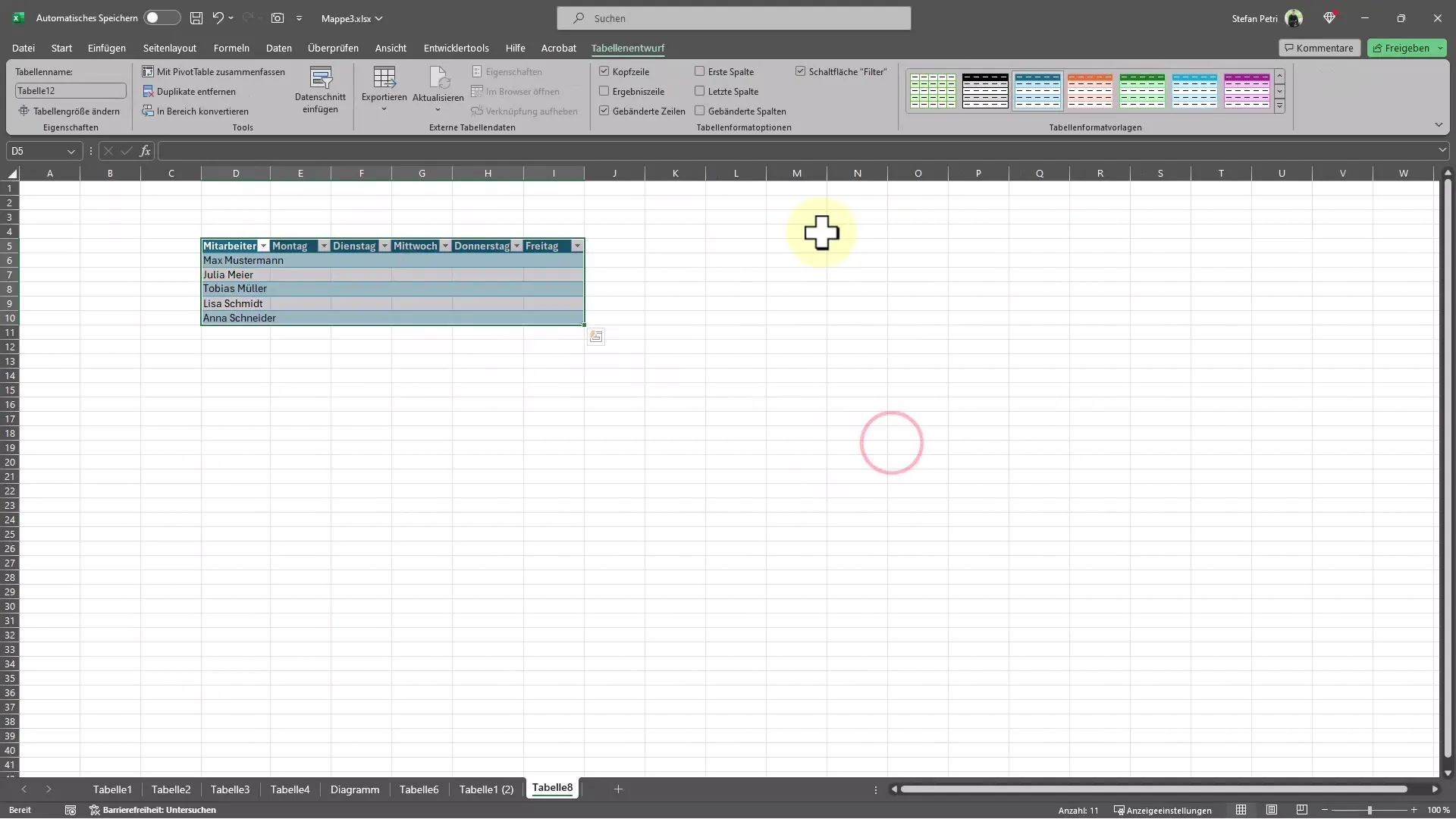
Task: Expand the formula bar
Action: click(1442, 151)
